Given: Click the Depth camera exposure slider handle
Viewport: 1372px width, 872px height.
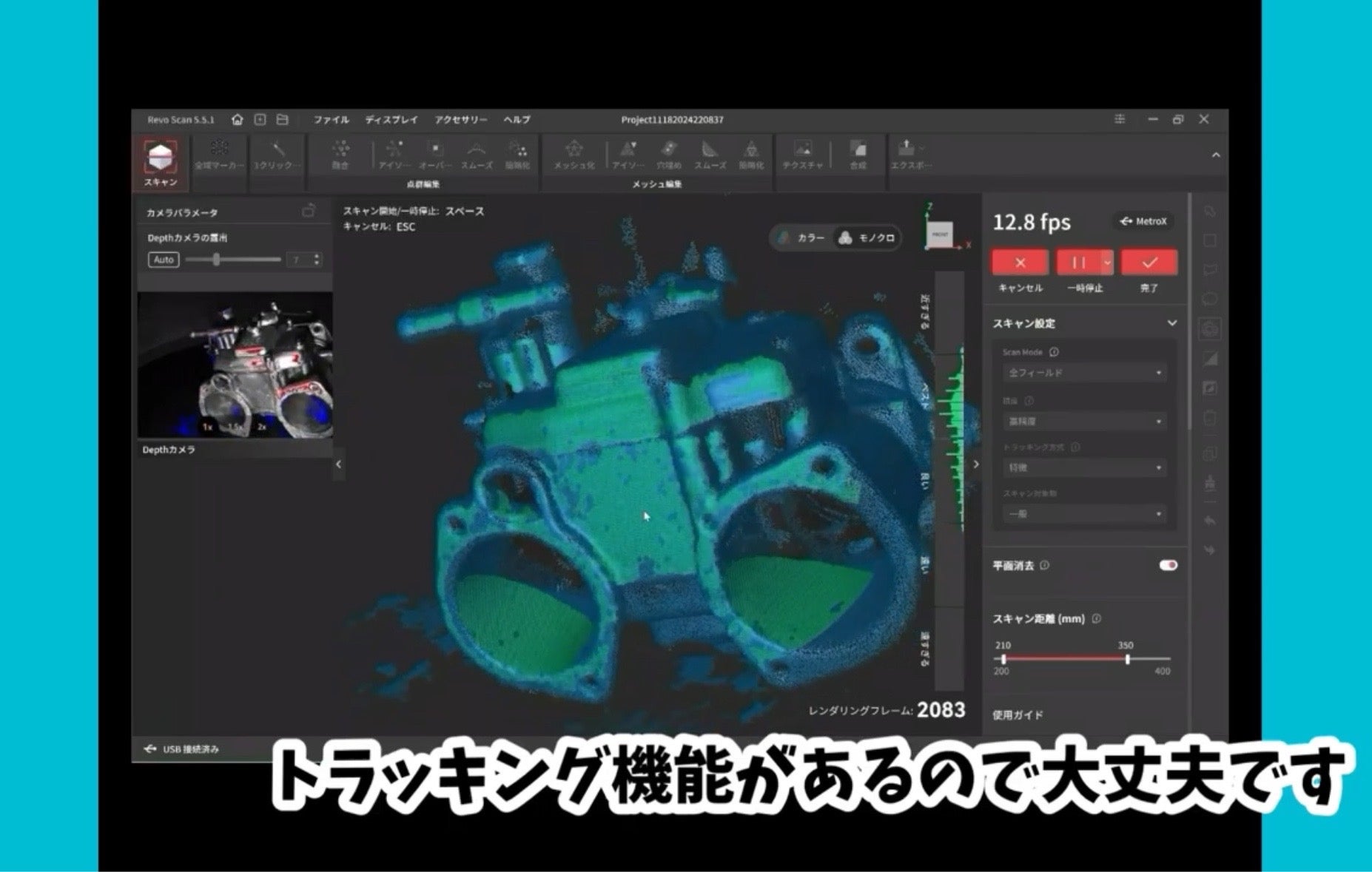Looking at the screenshot, I should [x=216, y=260].
